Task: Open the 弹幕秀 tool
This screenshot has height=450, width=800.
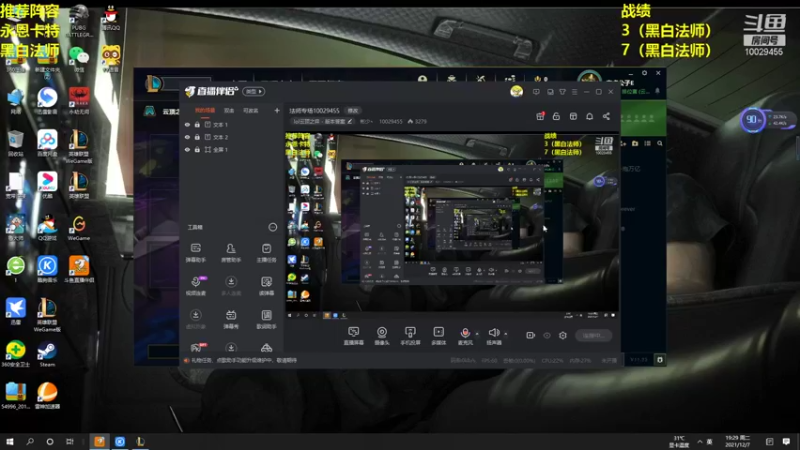Action: pos(231,319)
